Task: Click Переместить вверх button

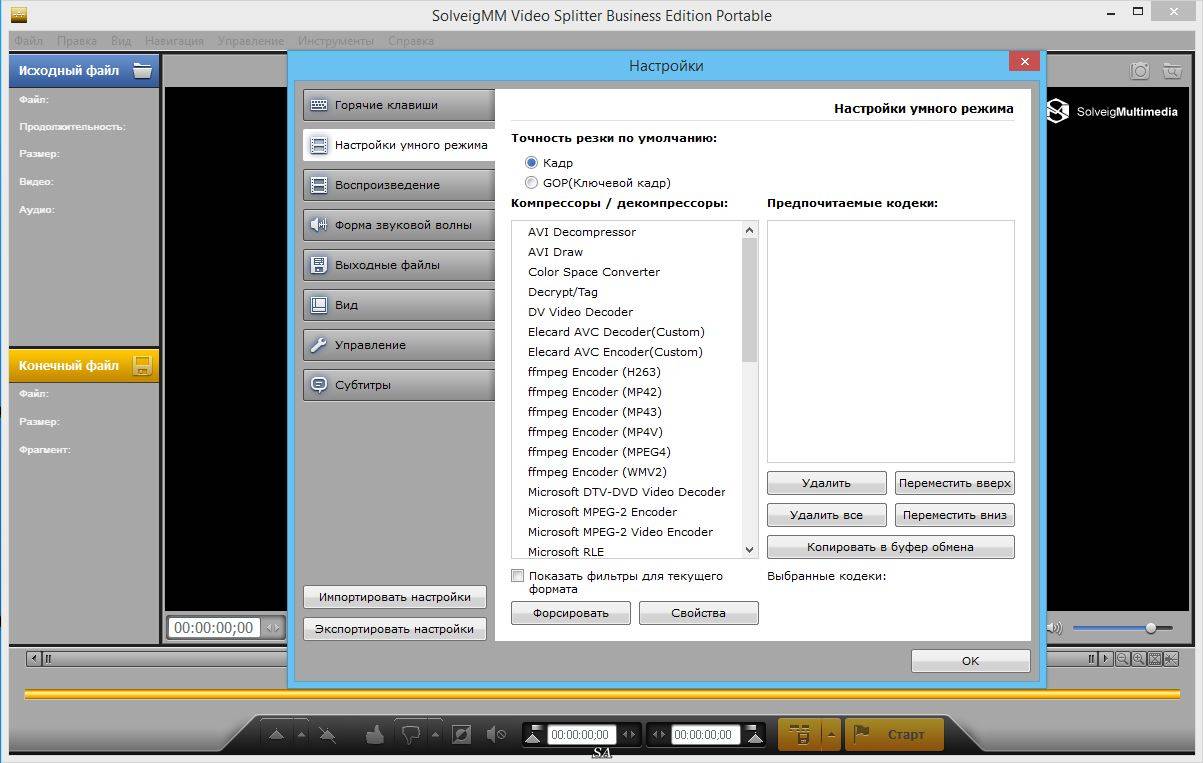Action: point(955,483)
